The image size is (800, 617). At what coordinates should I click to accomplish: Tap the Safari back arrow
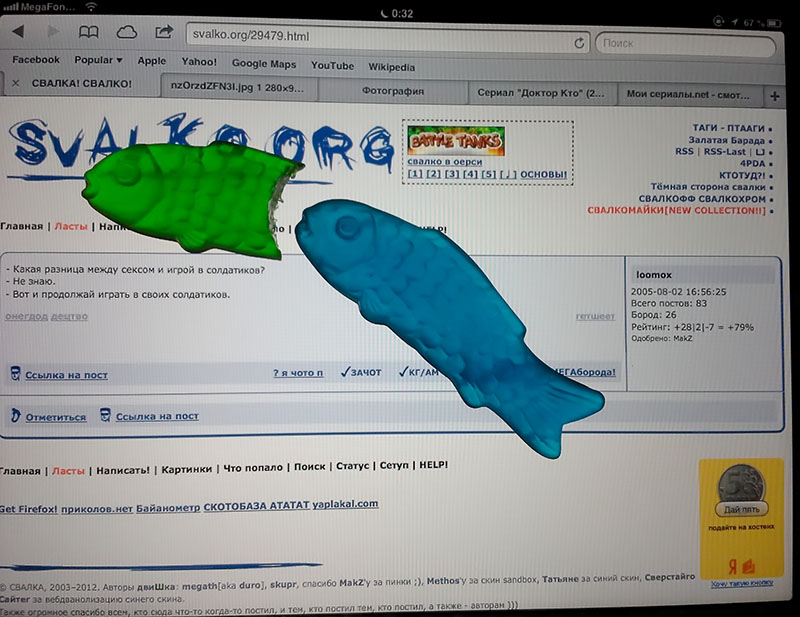[18, 32]
